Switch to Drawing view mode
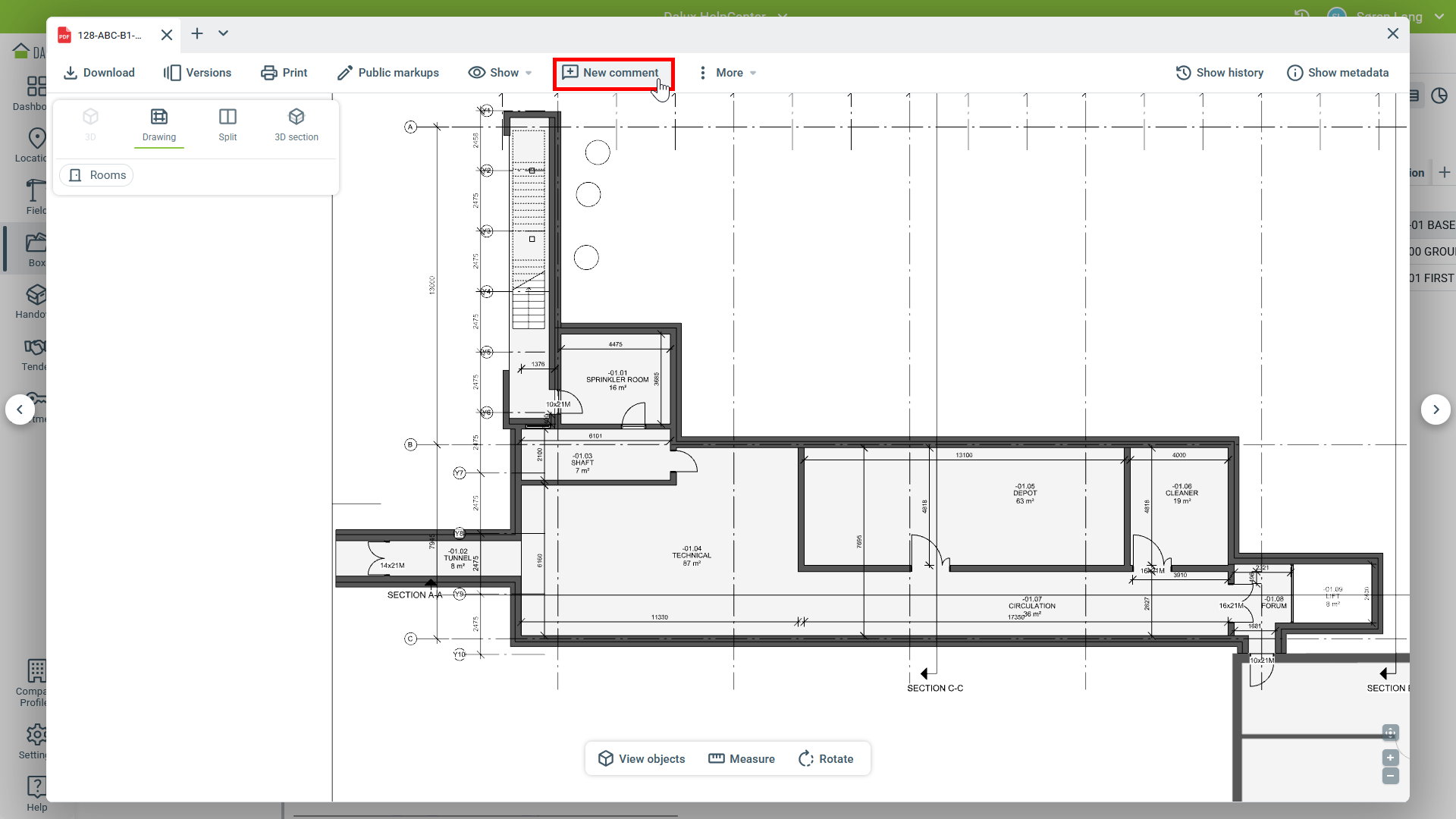Viewport: 1456px width, 819px height. (159, 124)
